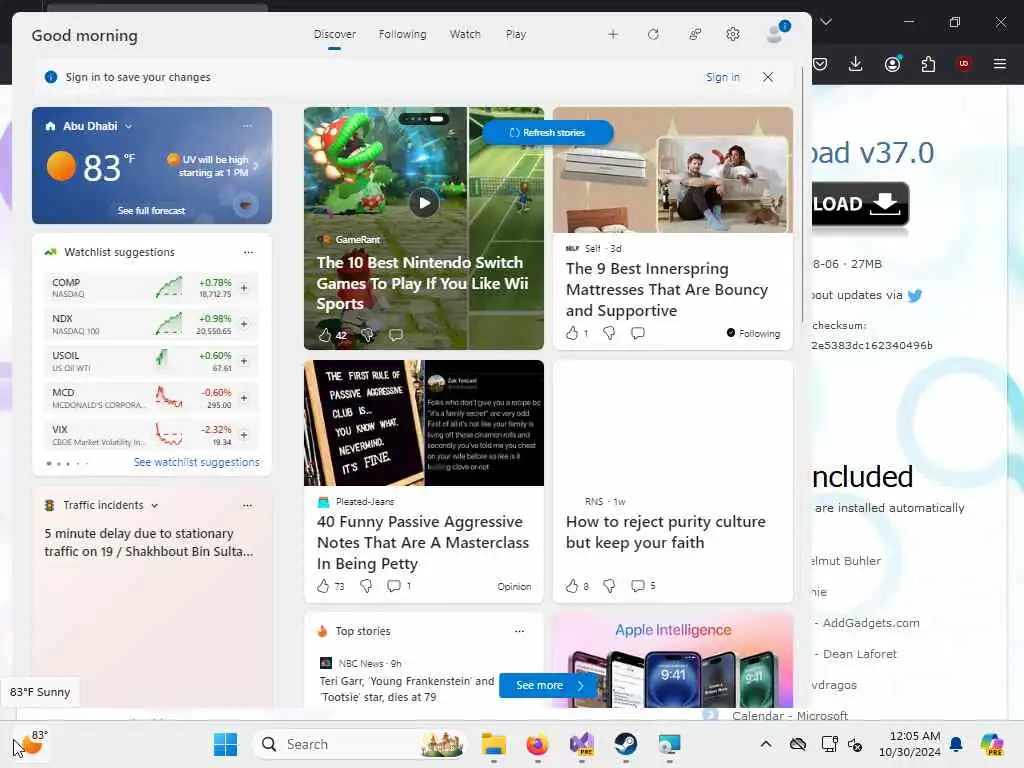
Task: Open See watchlist suggestions link
Action: [197, 462]
